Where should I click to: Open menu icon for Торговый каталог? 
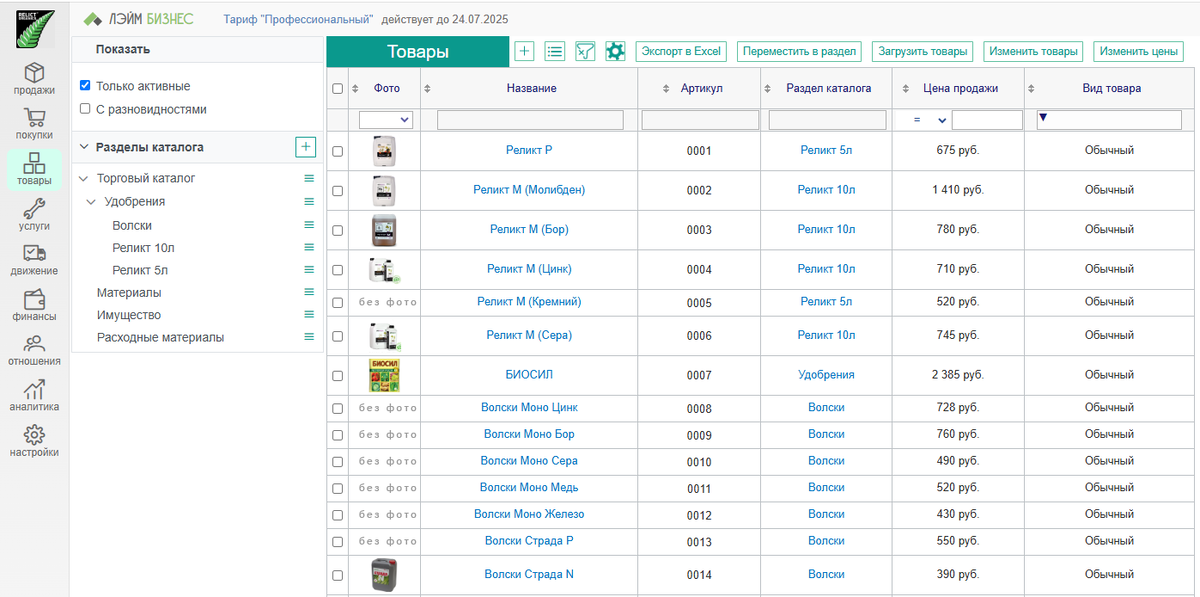pyautogui.click(x=309, y=178)
